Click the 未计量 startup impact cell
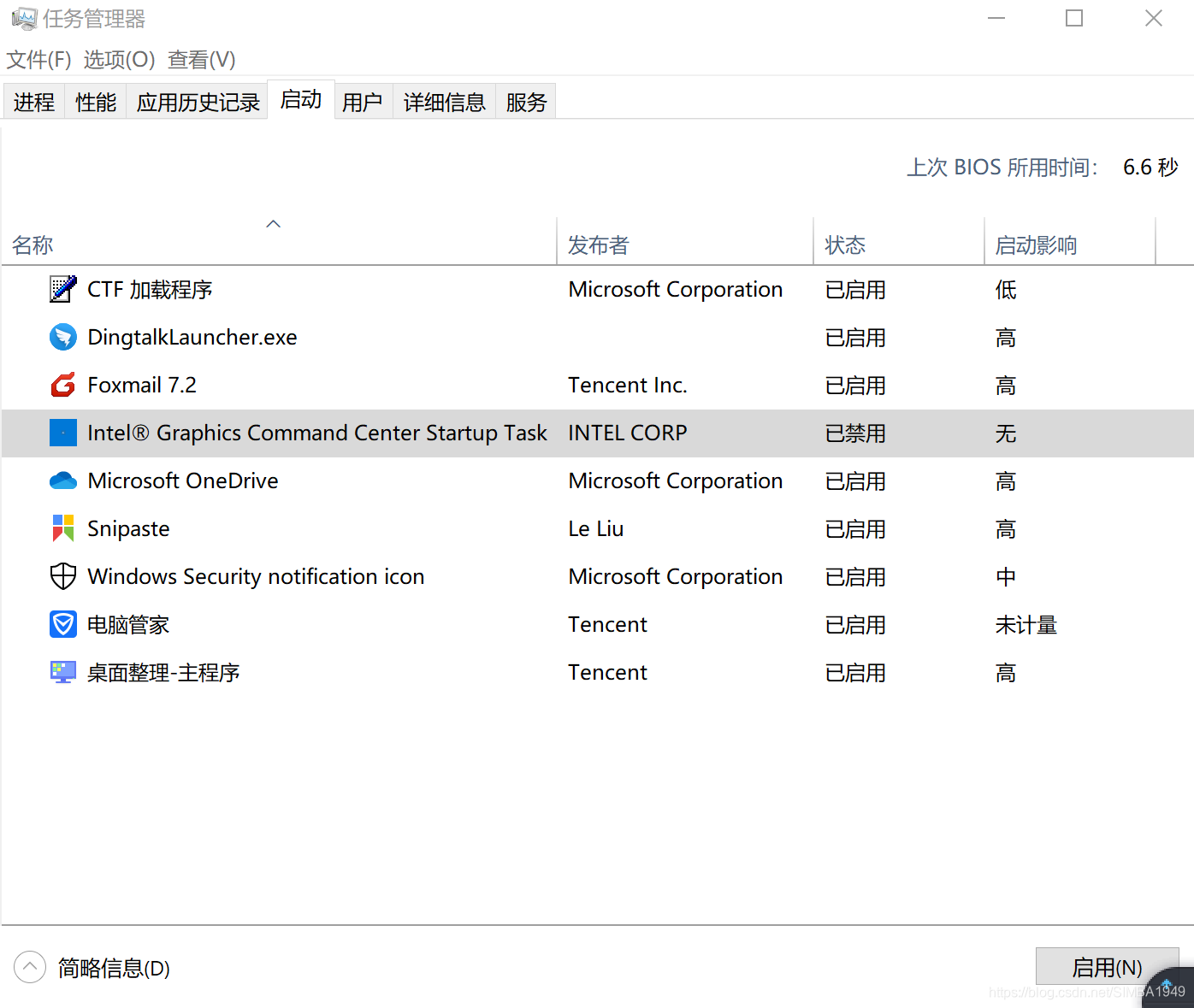 tap(1026, 625)
